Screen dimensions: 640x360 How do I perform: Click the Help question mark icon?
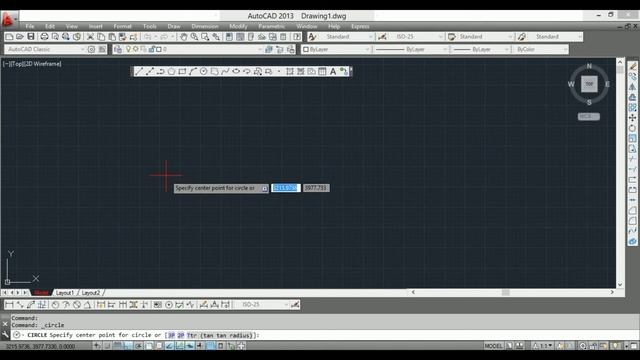297,37
